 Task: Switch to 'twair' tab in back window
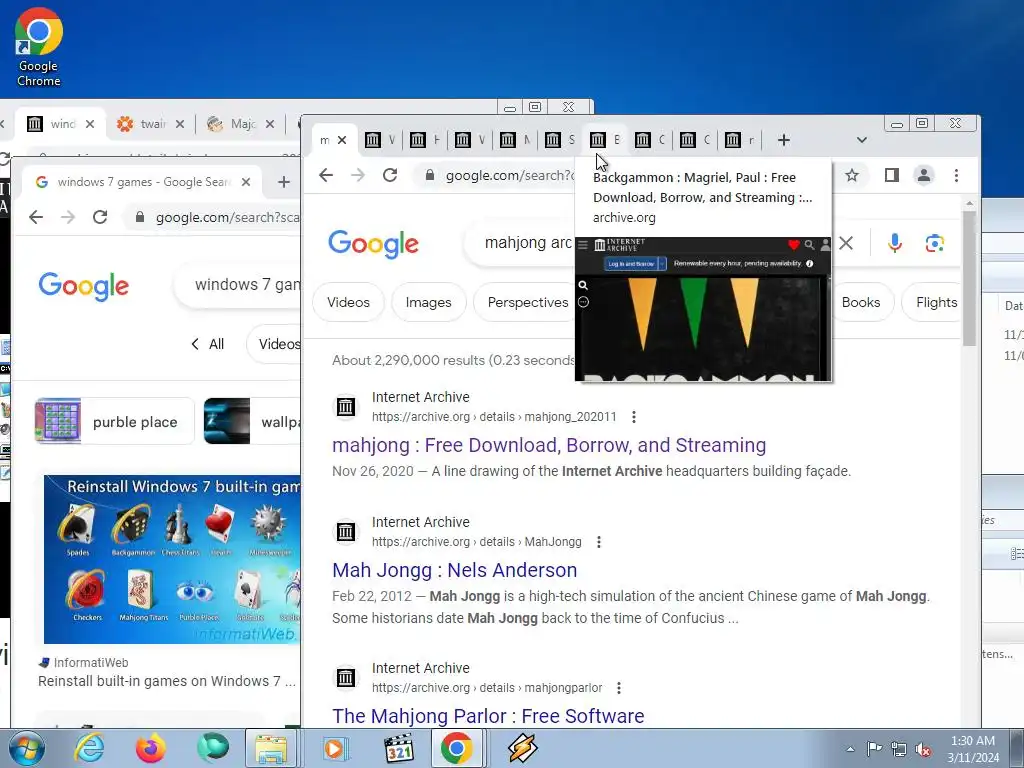coord(152,124)
